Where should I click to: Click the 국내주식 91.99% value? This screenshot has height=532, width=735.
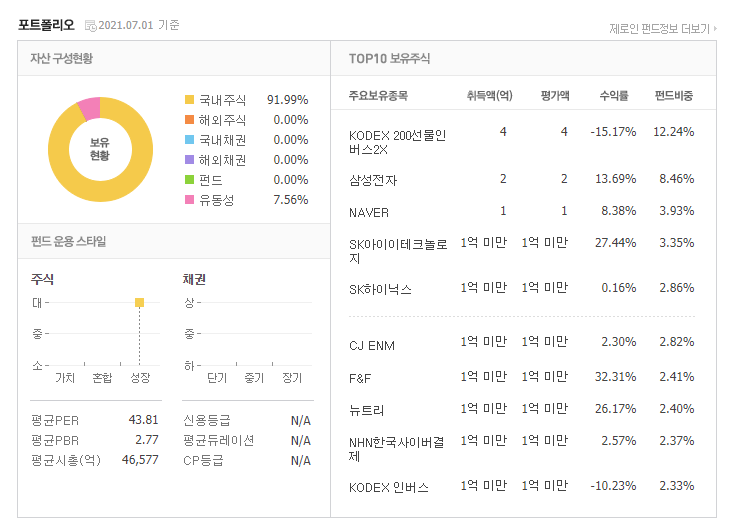[x=287, y=100]
